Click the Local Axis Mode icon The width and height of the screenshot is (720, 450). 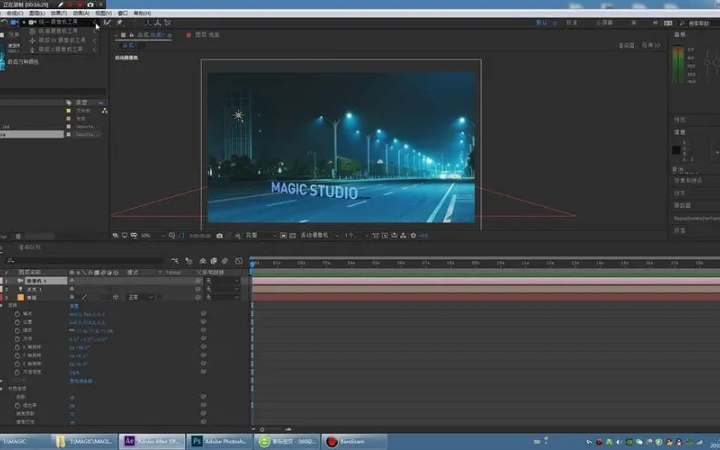pos(148,22)
